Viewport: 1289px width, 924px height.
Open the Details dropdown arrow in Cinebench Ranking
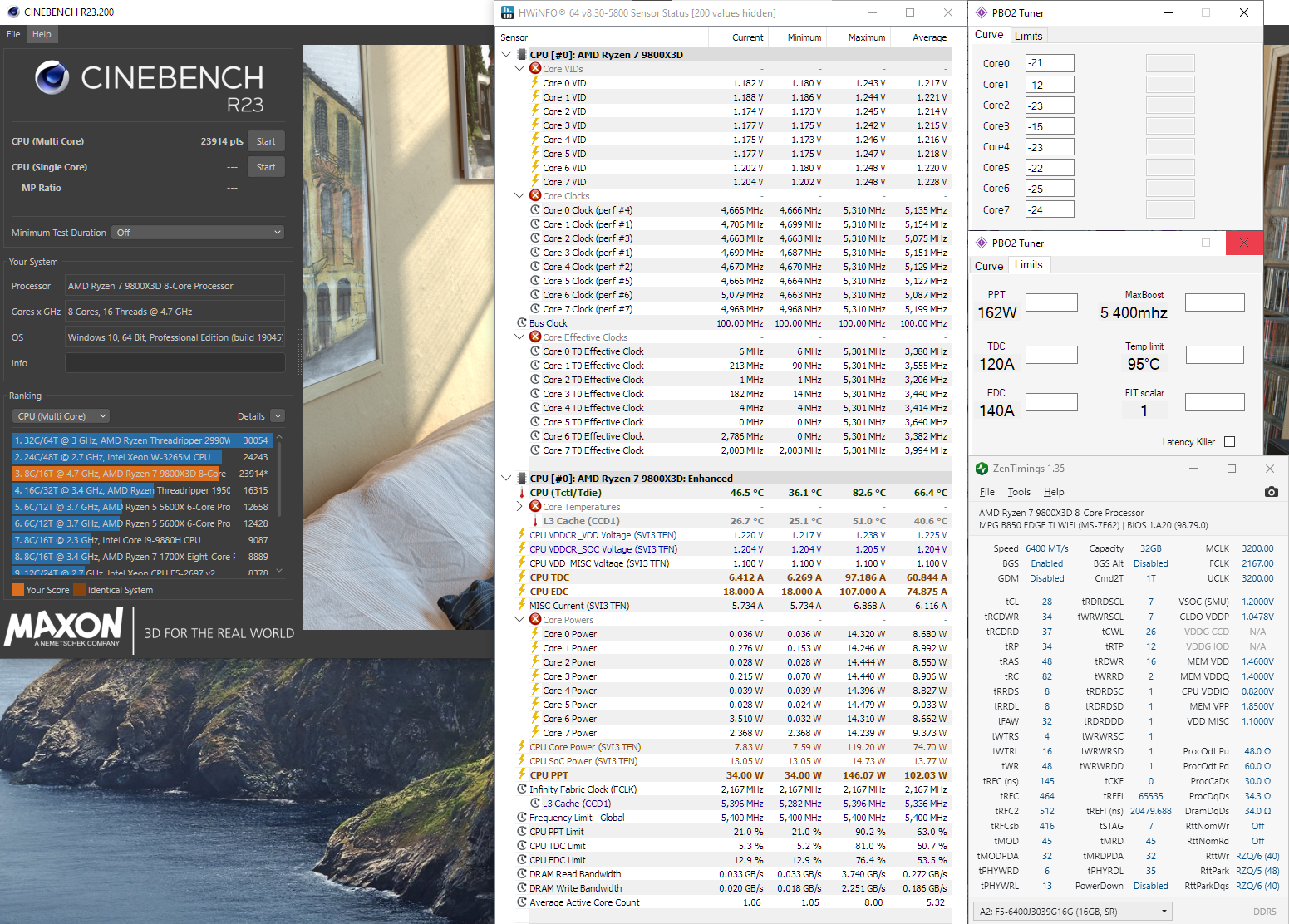tap(278, 416)
